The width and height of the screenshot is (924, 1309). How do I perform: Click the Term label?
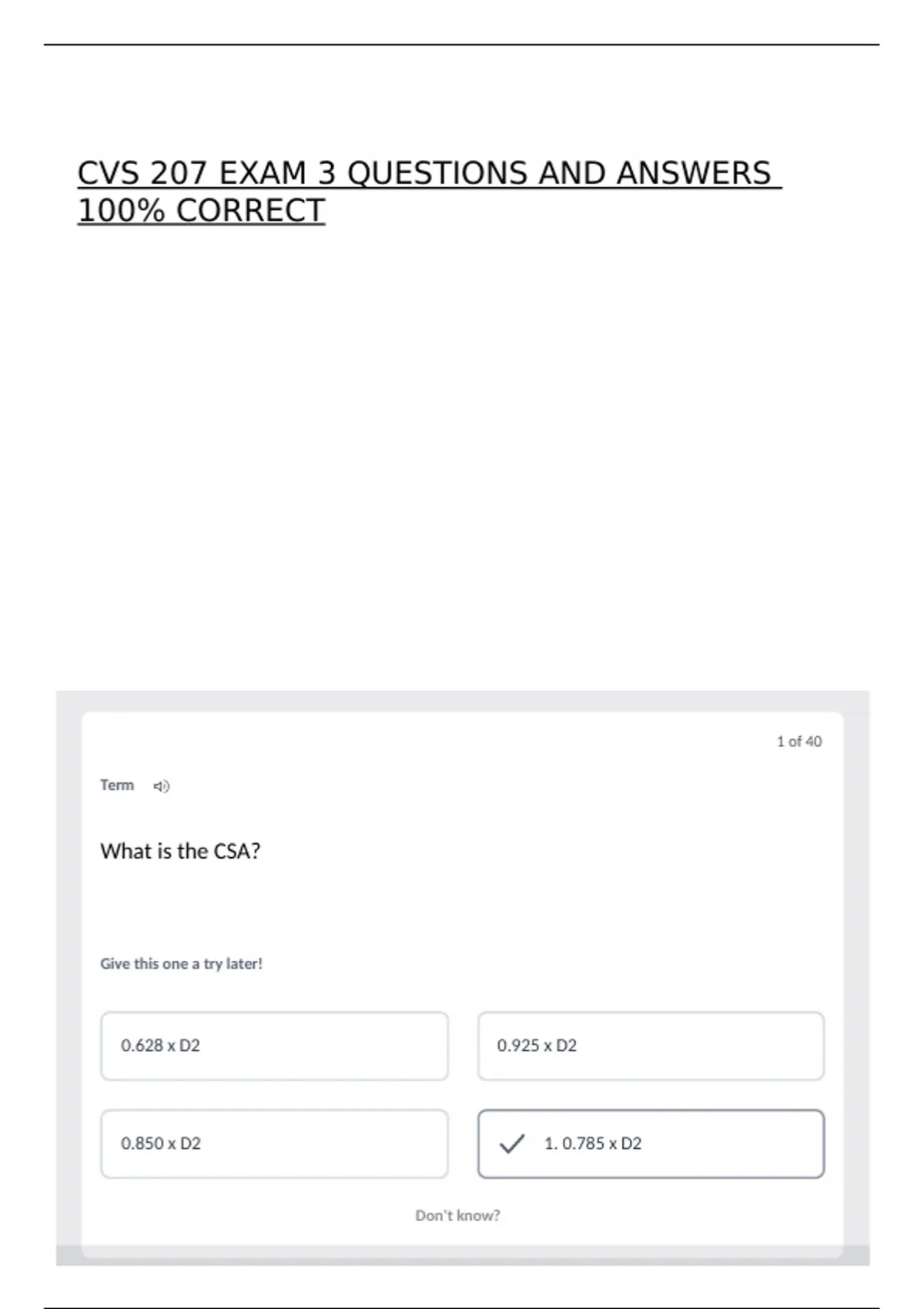pos(117,785)
